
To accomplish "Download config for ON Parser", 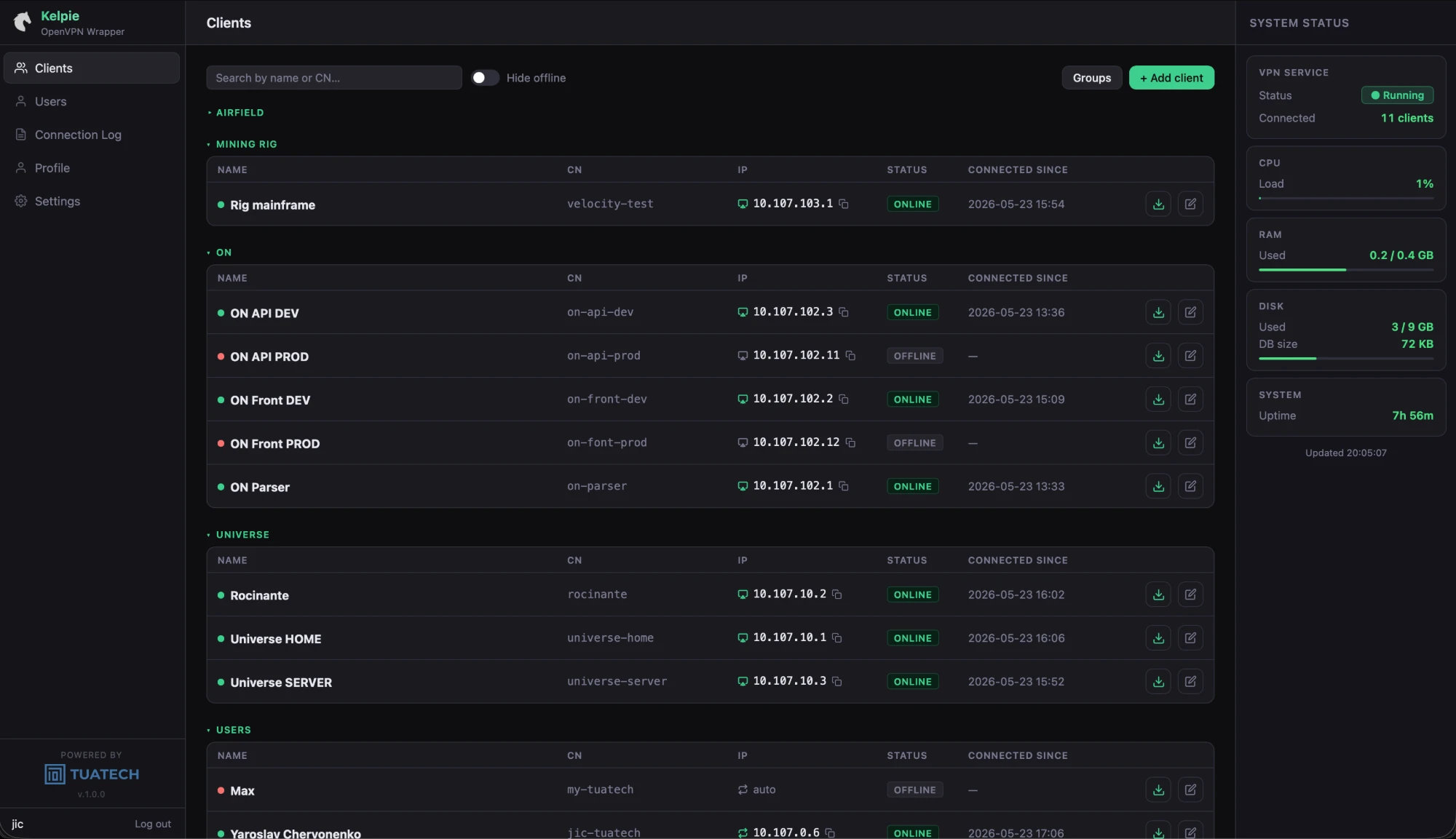I will click(x=1158, y=486).
